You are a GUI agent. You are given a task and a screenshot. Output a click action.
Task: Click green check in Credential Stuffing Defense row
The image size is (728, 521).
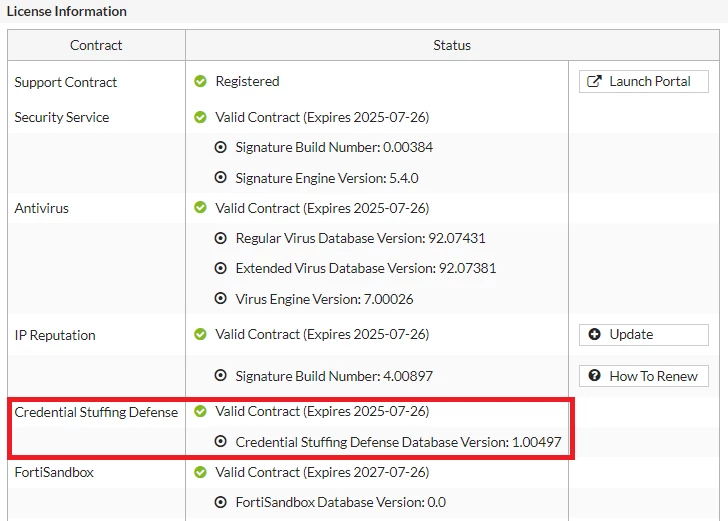point(200,411)
